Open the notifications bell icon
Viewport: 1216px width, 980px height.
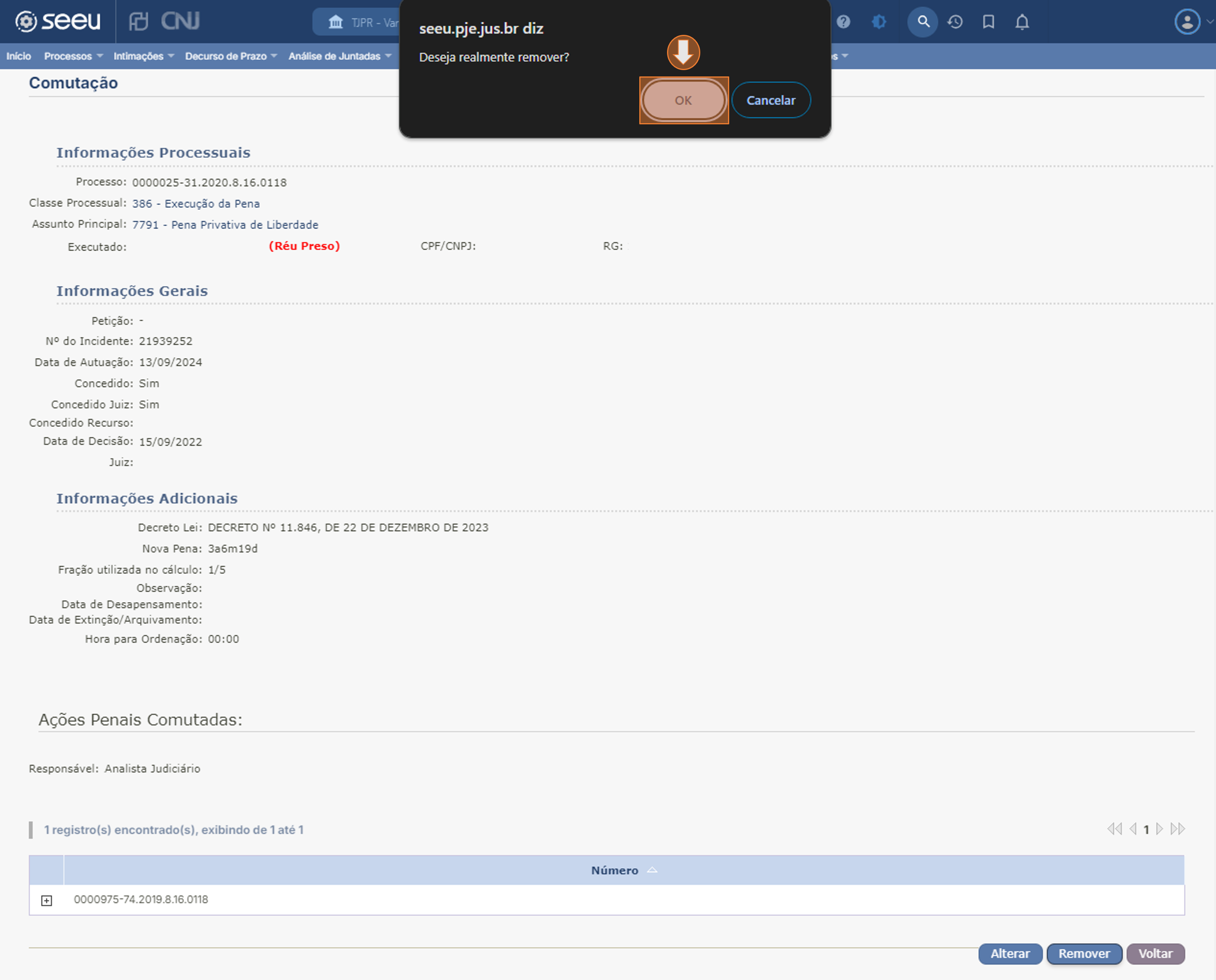pos(1022,22)
